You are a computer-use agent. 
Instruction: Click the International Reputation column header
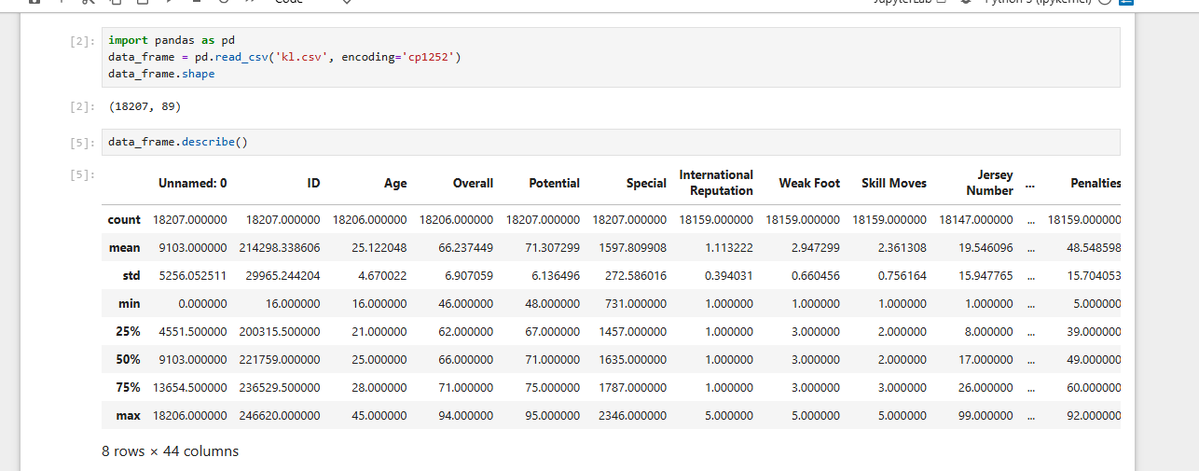[716, 183]
